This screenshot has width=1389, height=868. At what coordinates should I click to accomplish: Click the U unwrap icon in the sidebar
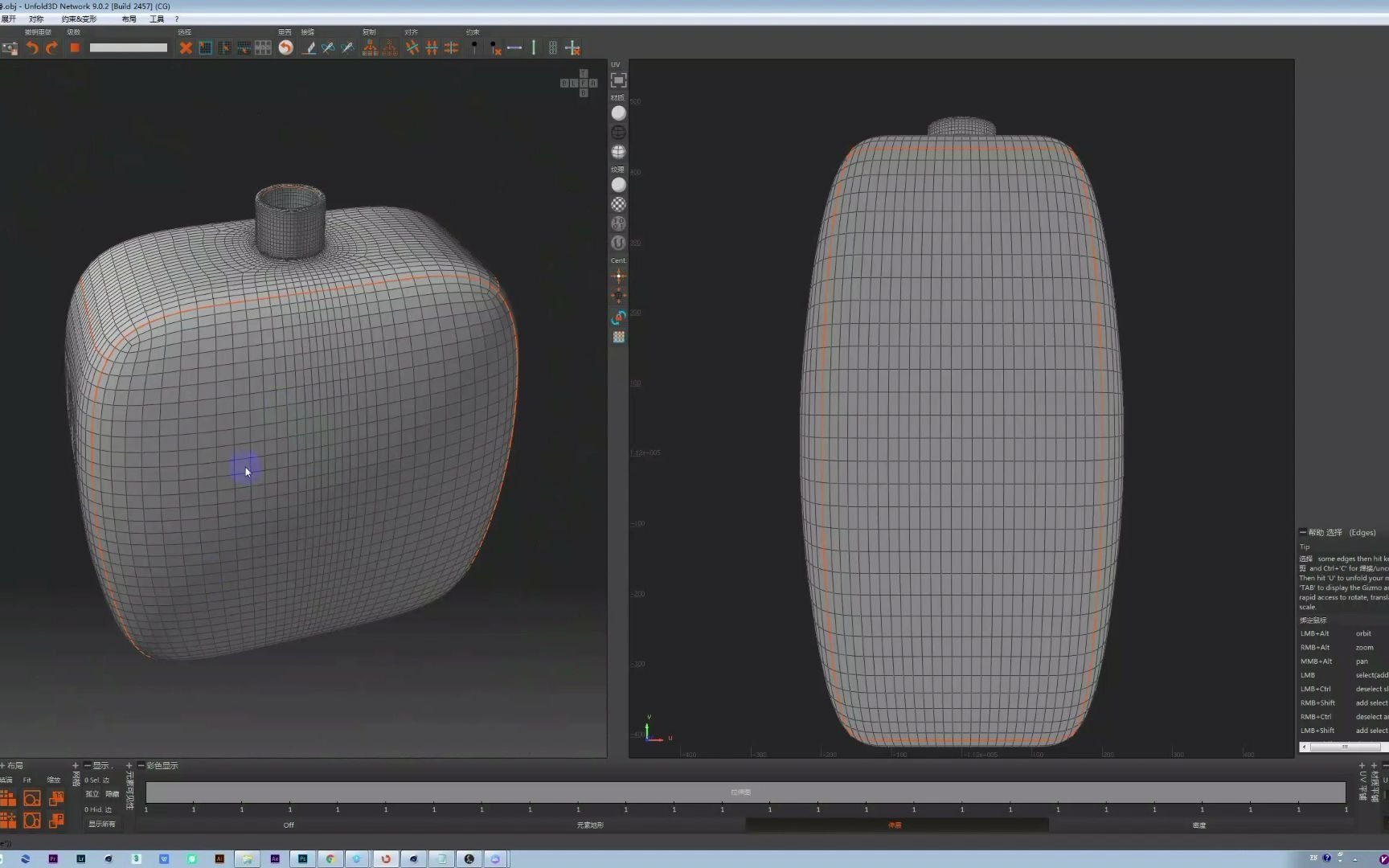618,243
